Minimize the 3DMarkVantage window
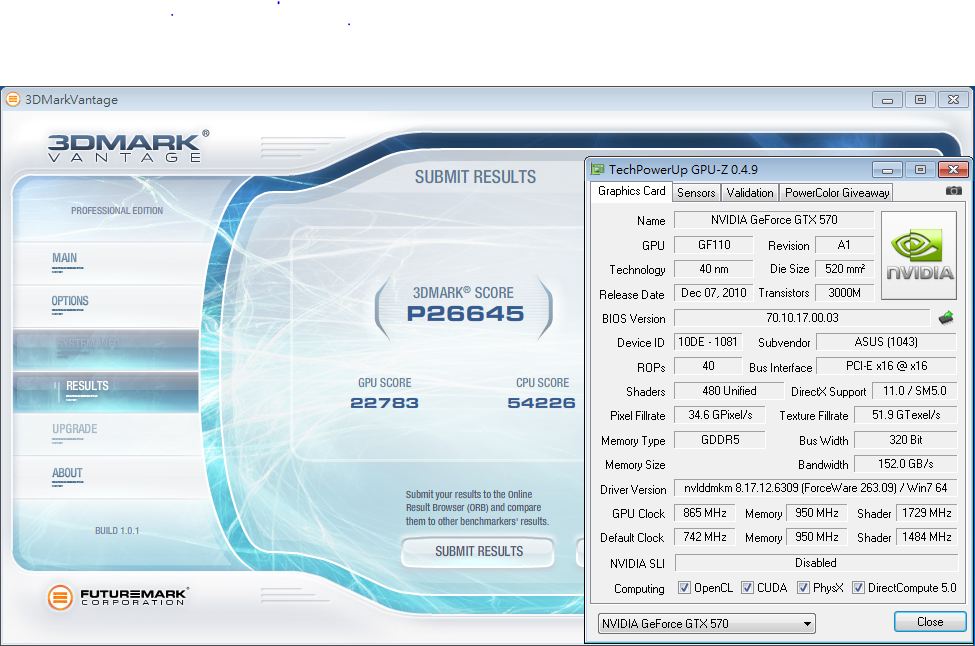 887,99
